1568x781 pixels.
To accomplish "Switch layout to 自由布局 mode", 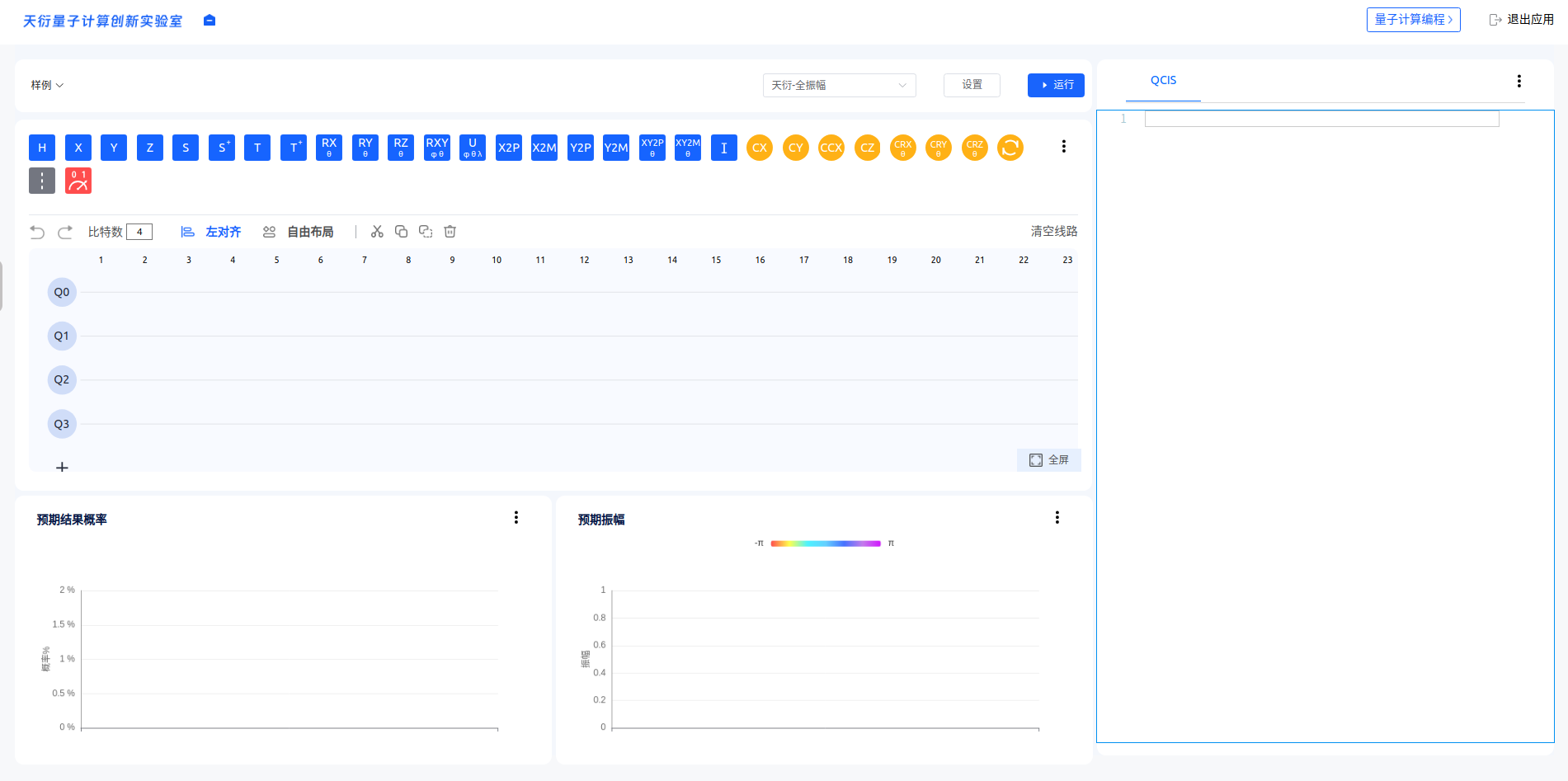I will pyautogui.click(x=298, y=232).
